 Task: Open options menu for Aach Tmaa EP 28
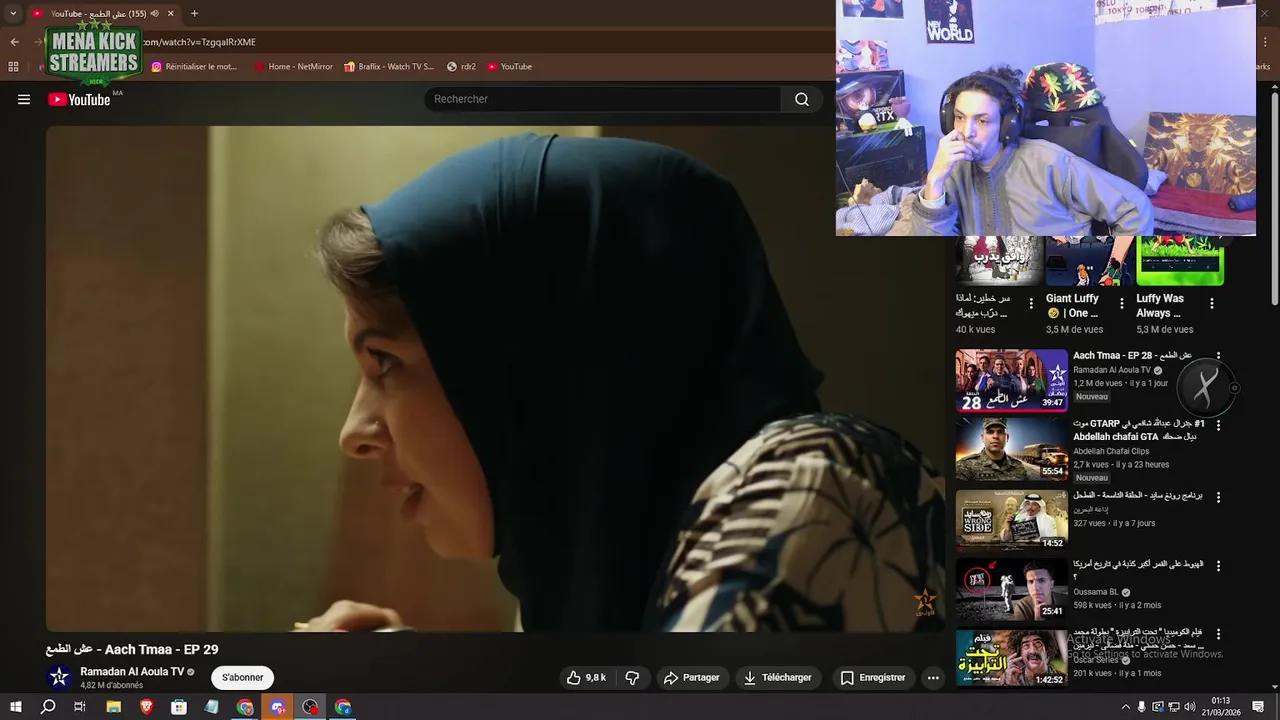1218,356
